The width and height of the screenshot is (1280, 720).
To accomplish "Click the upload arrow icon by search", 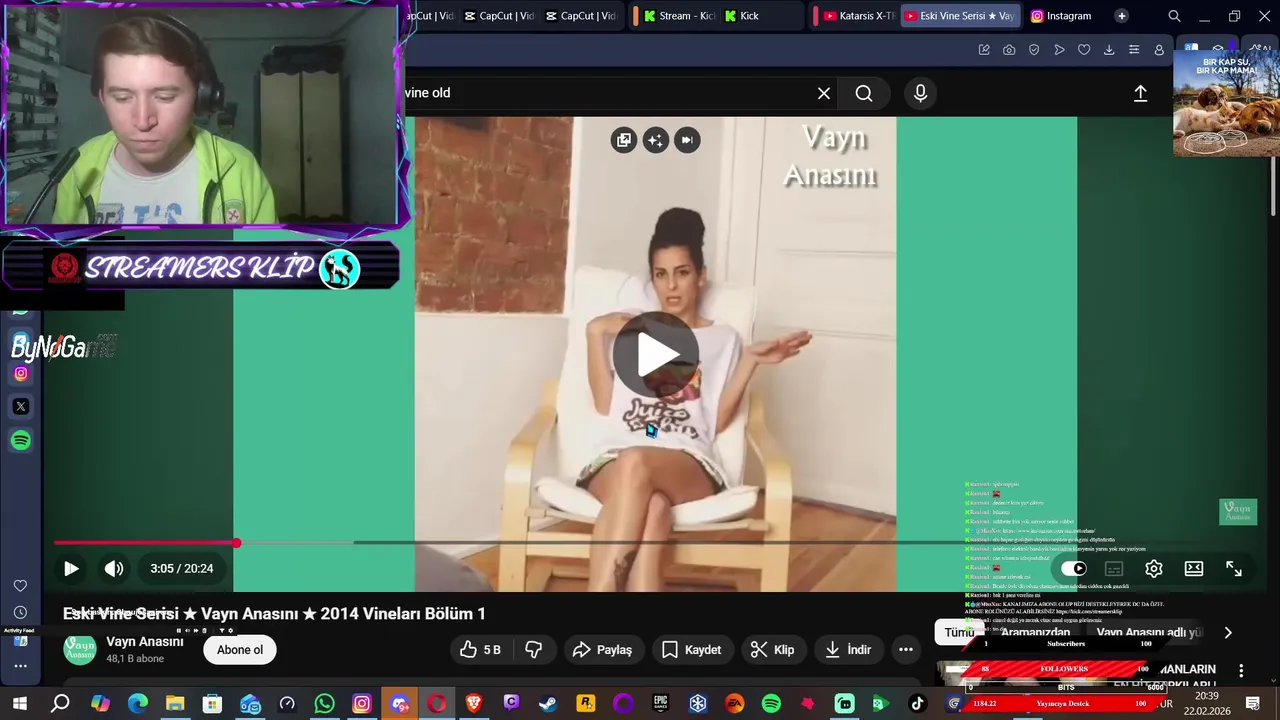I will (x=1140, y=93).
